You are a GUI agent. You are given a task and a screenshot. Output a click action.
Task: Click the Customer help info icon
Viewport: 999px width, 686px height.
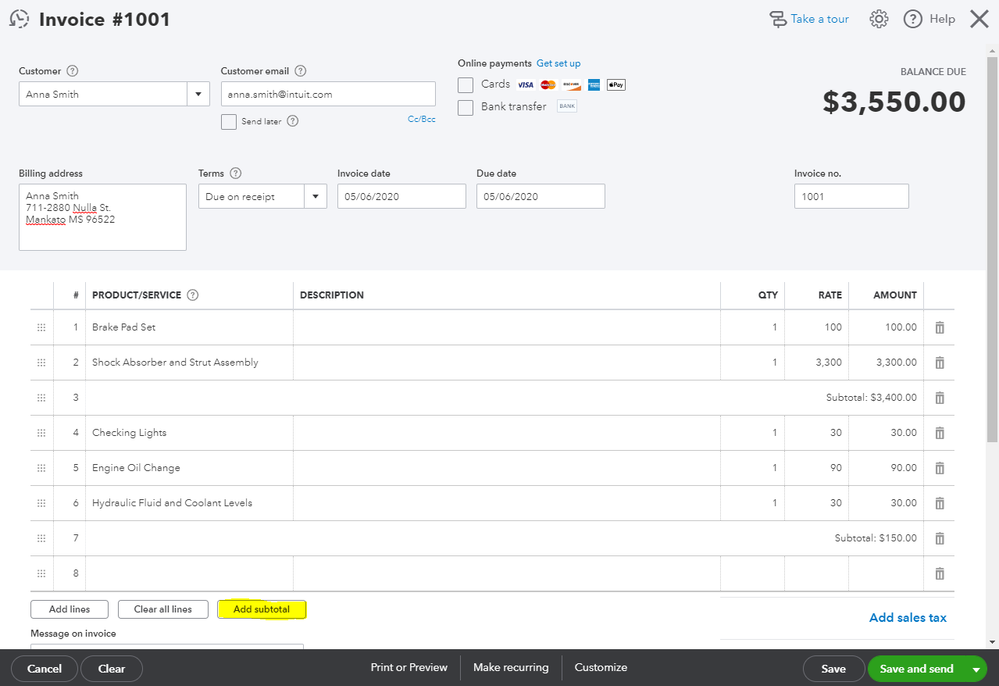click(73, 71)
